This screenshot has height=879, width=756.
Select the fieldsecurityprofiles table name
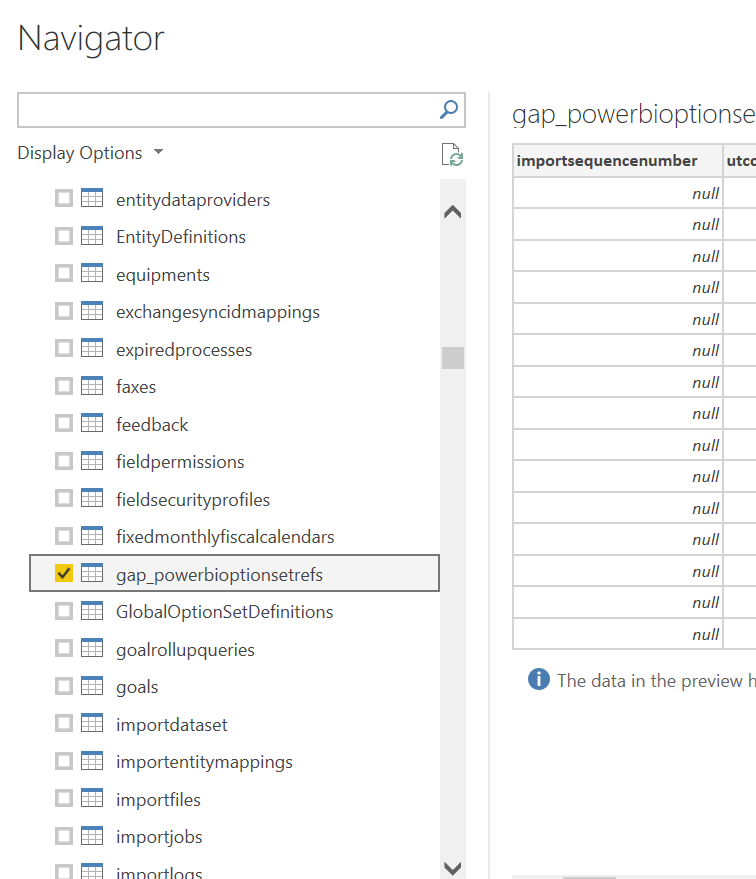[193, 500]
